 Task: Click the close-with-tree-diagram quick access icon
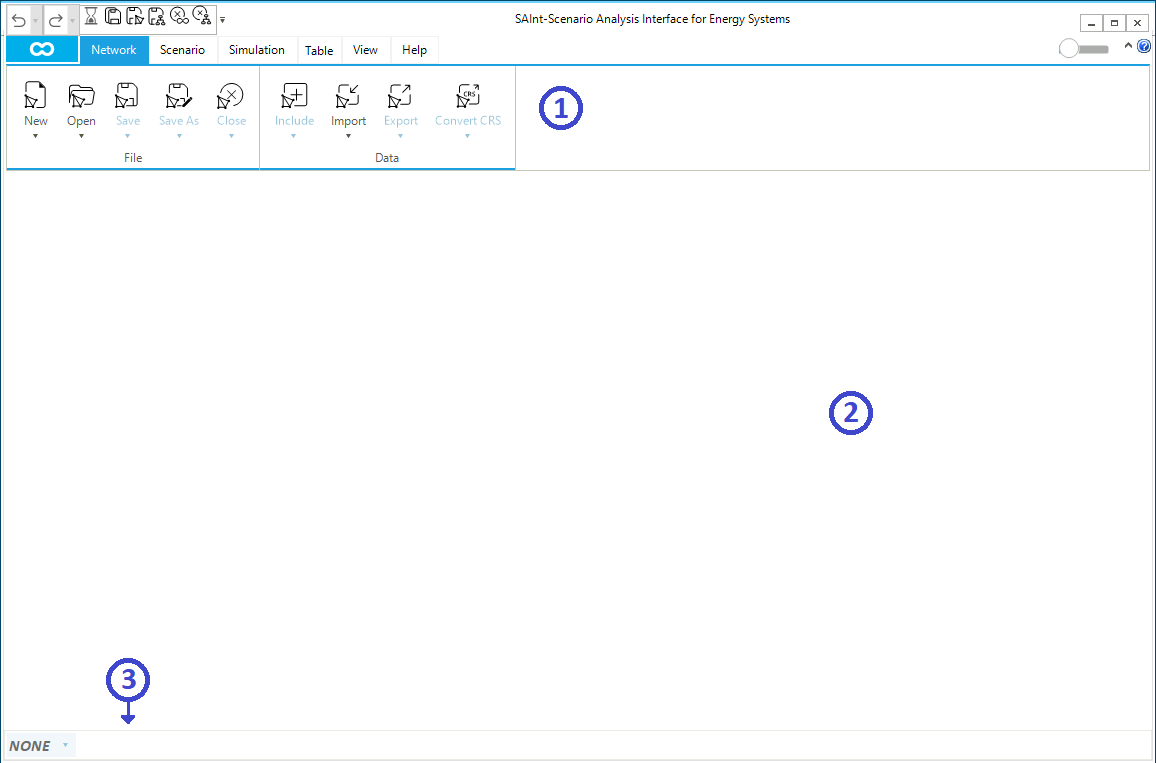pos(201,15)
